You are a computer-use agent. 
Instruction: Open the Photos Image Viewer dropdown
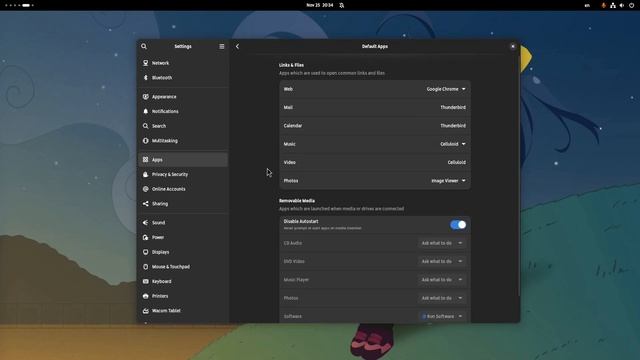pyautogui.click(x=448, y=181)
